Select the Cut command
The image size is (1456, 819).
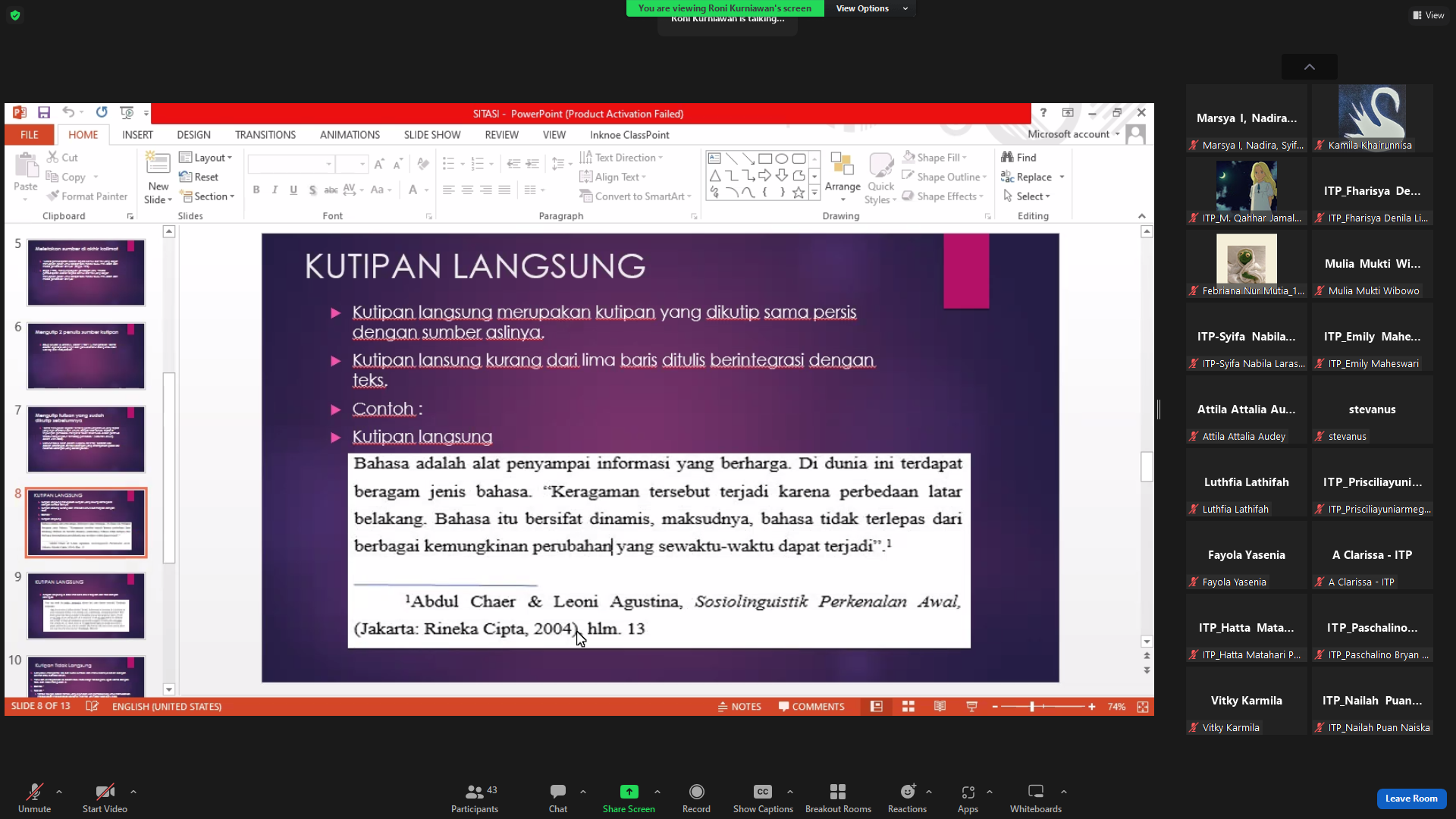[x=62, y=157]
